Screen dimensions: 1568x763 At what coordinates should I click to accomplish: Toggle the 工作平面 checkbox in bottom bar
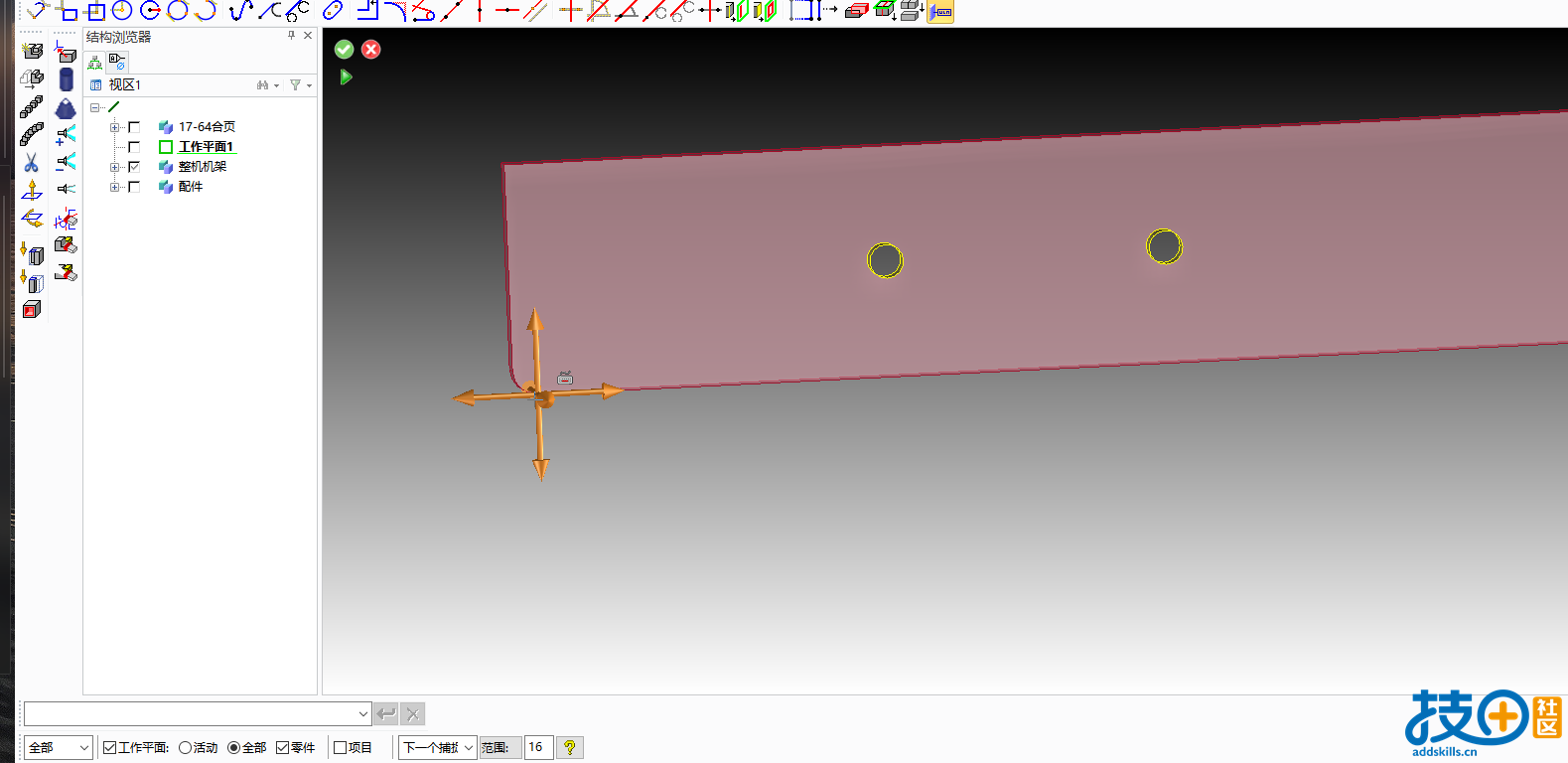point(110,747)
